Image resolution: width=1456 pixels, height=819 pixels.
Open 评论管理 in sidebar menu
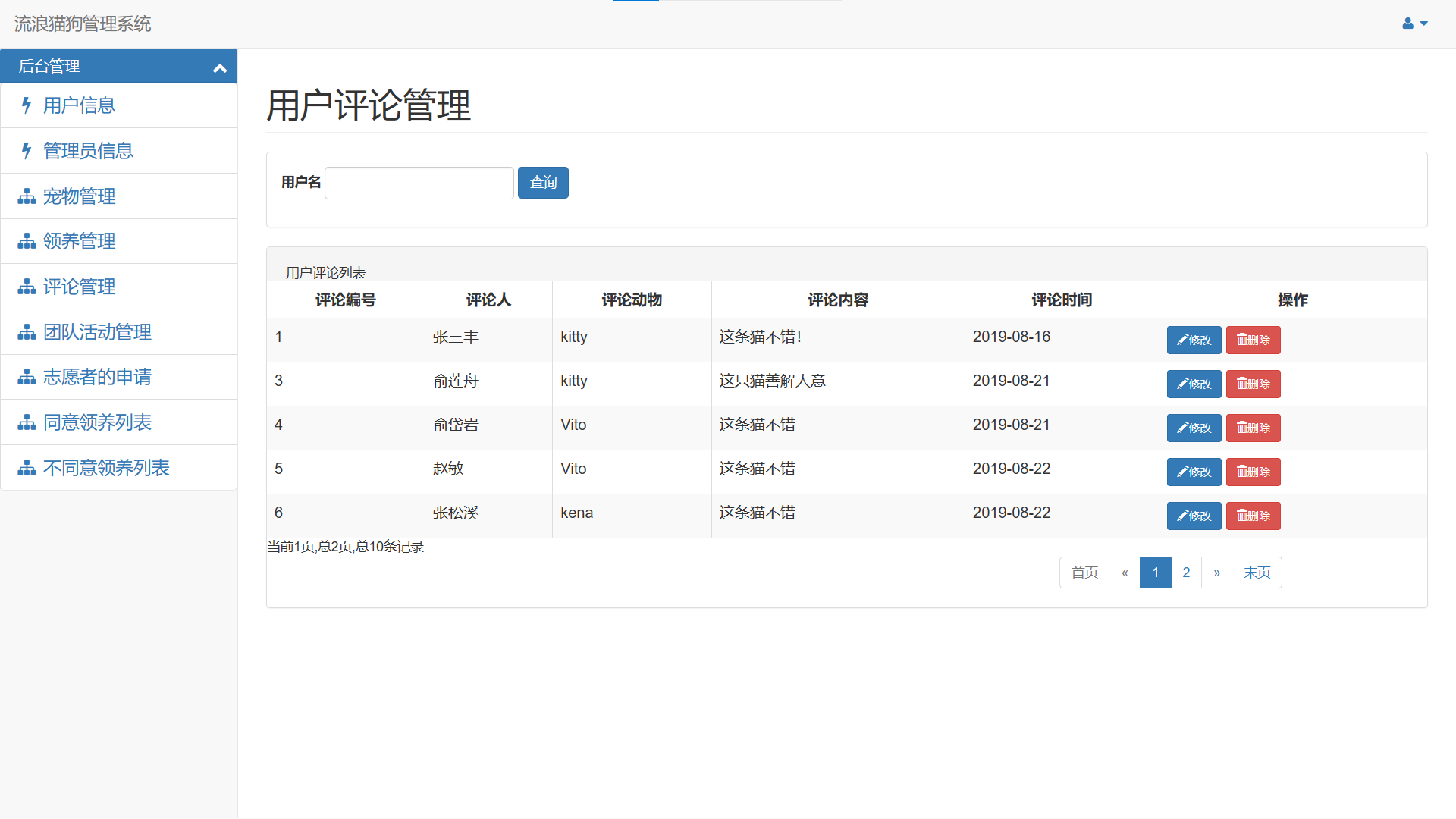pyautogui.click(x=80, y=287)
